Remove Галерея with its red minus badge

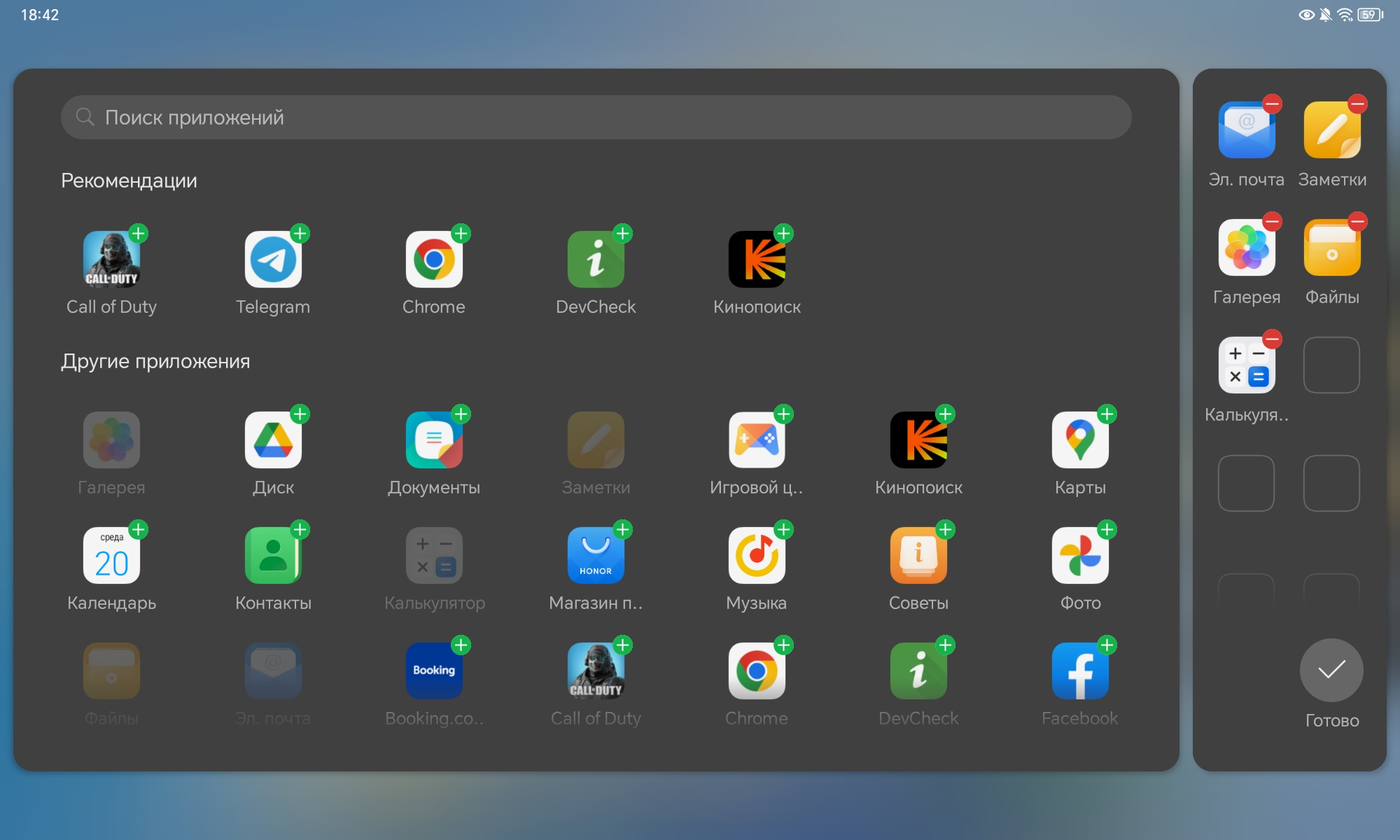point(1273,222)
